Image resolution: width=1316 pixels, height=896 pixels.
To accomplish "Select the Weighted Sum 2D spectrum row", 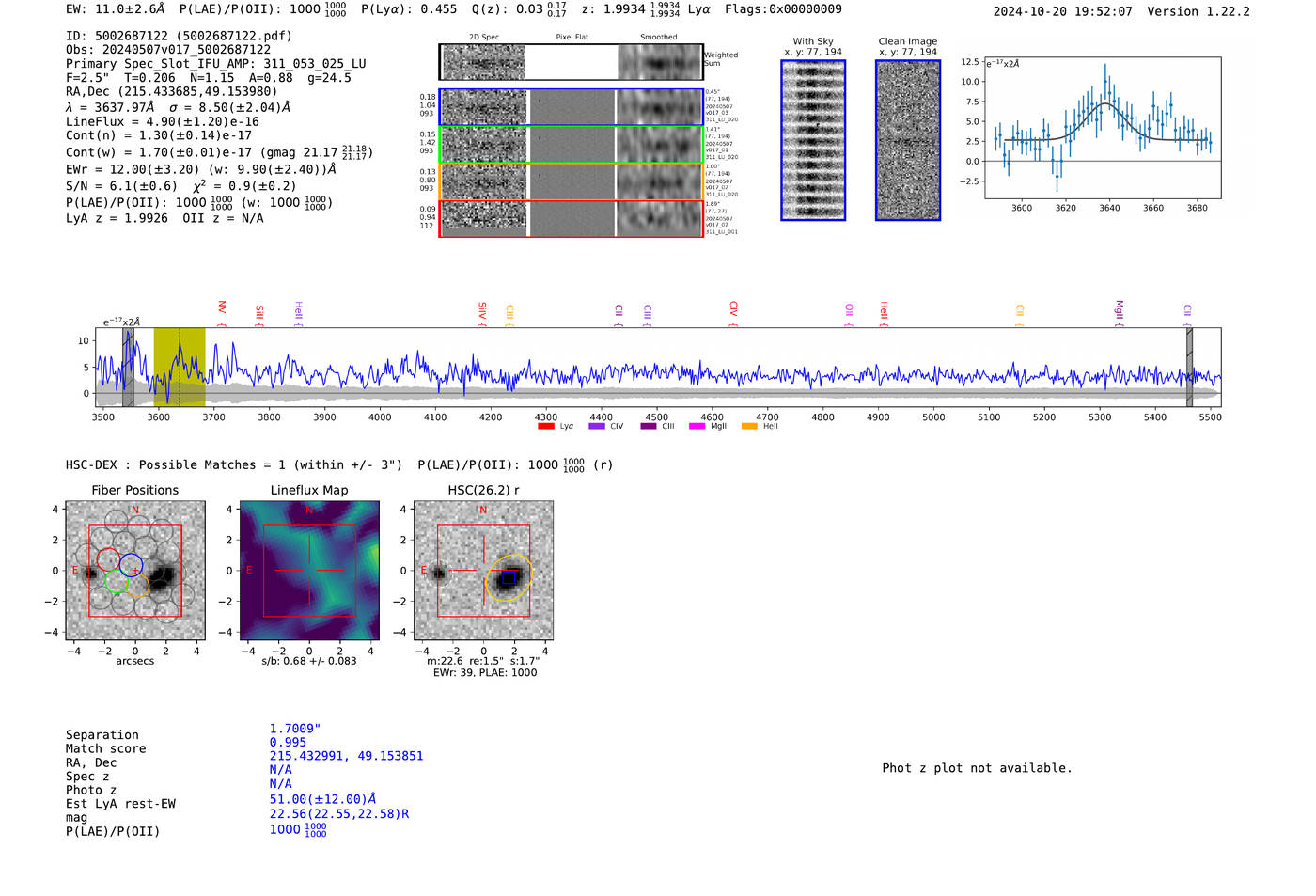I will click(x=571, y=62).
